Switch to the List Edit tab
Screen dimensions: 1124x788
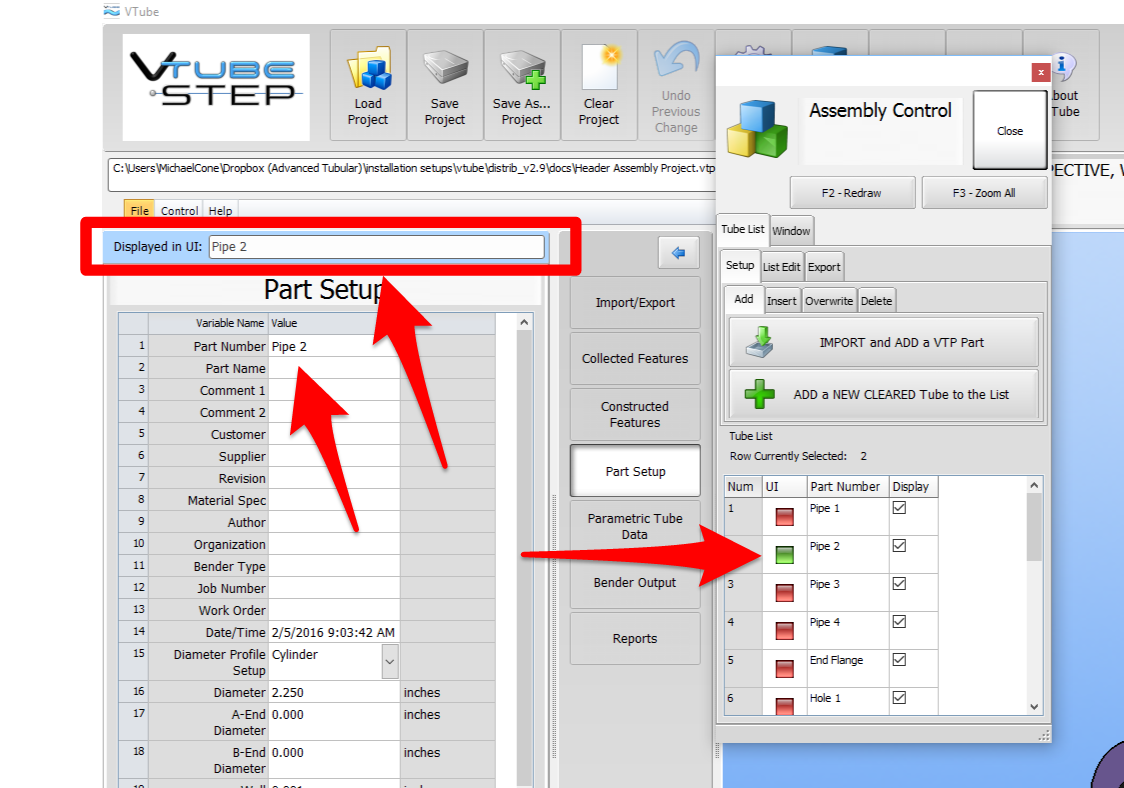click(x=781, y=267)
